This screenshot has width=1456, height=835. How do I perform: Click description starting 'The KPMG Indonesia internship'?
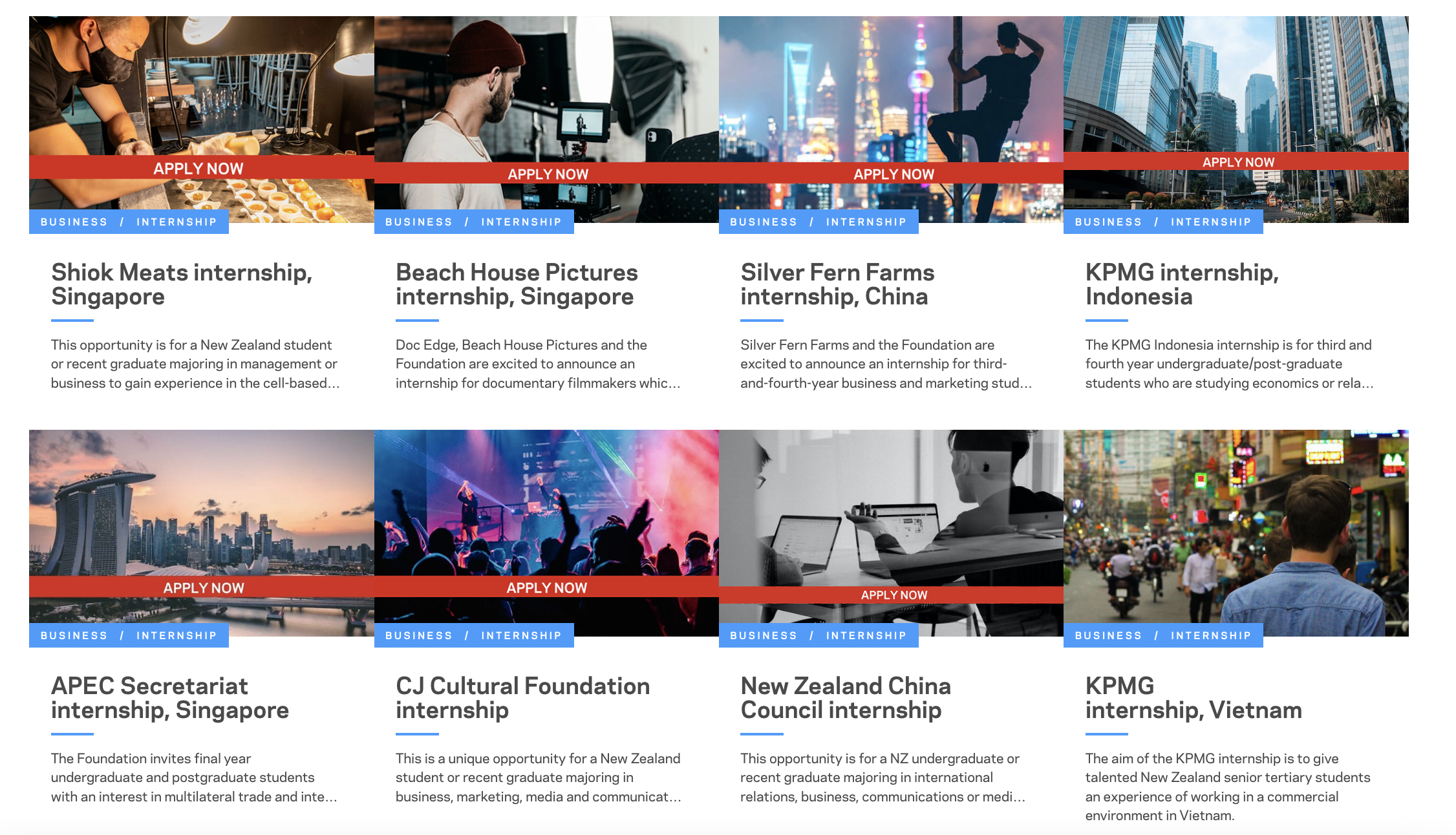point(1229,364)
